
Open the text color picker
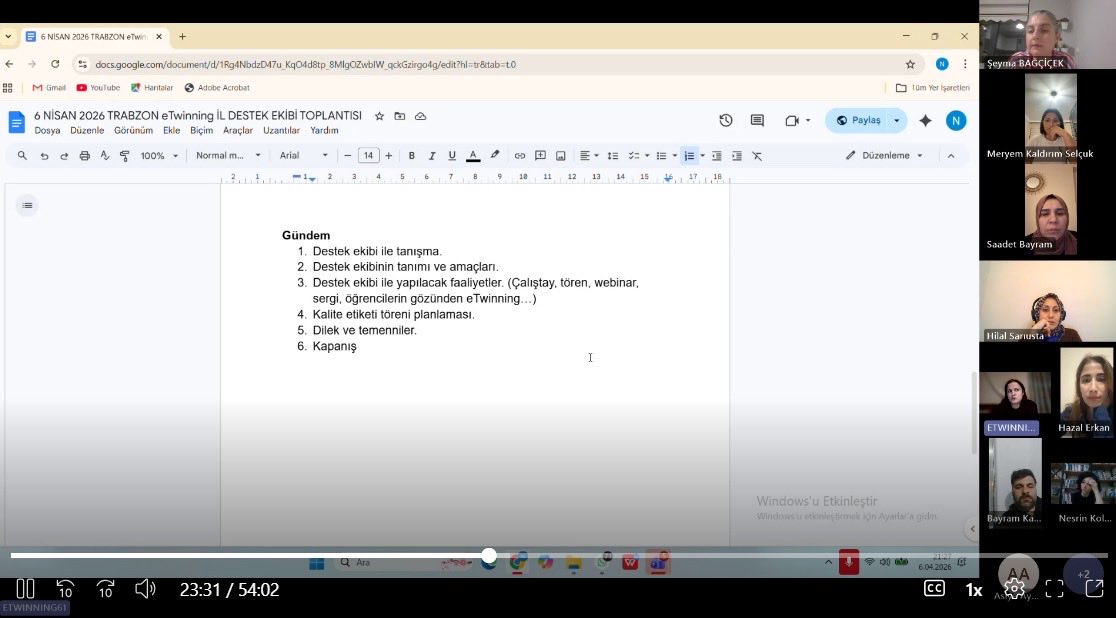473,155
